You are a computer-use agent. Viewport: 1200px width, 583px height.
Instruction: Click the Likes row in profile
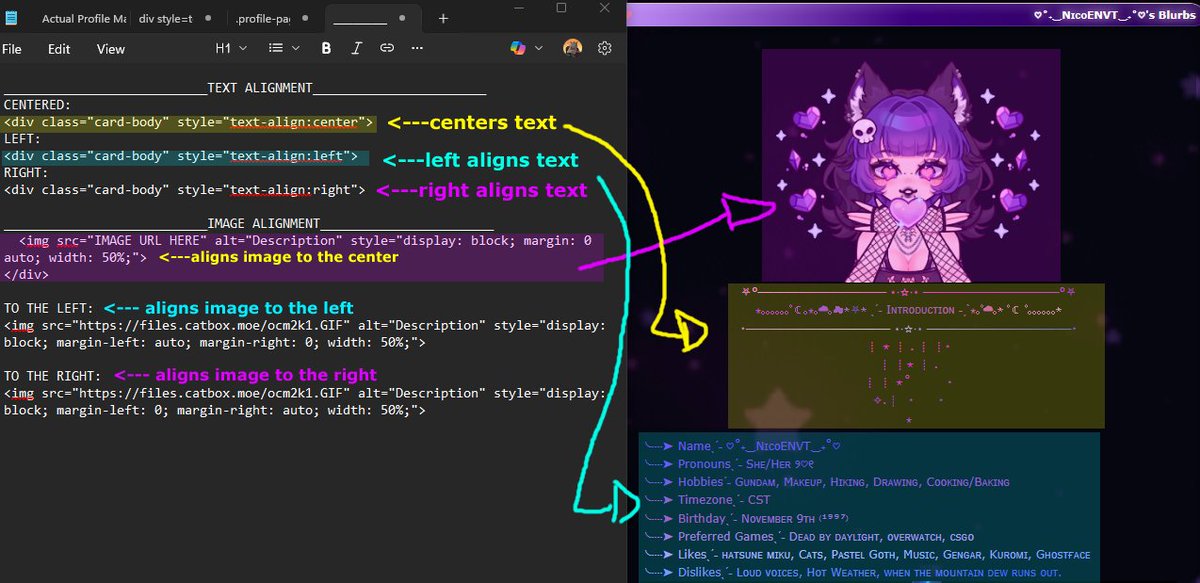click(867, 554)
